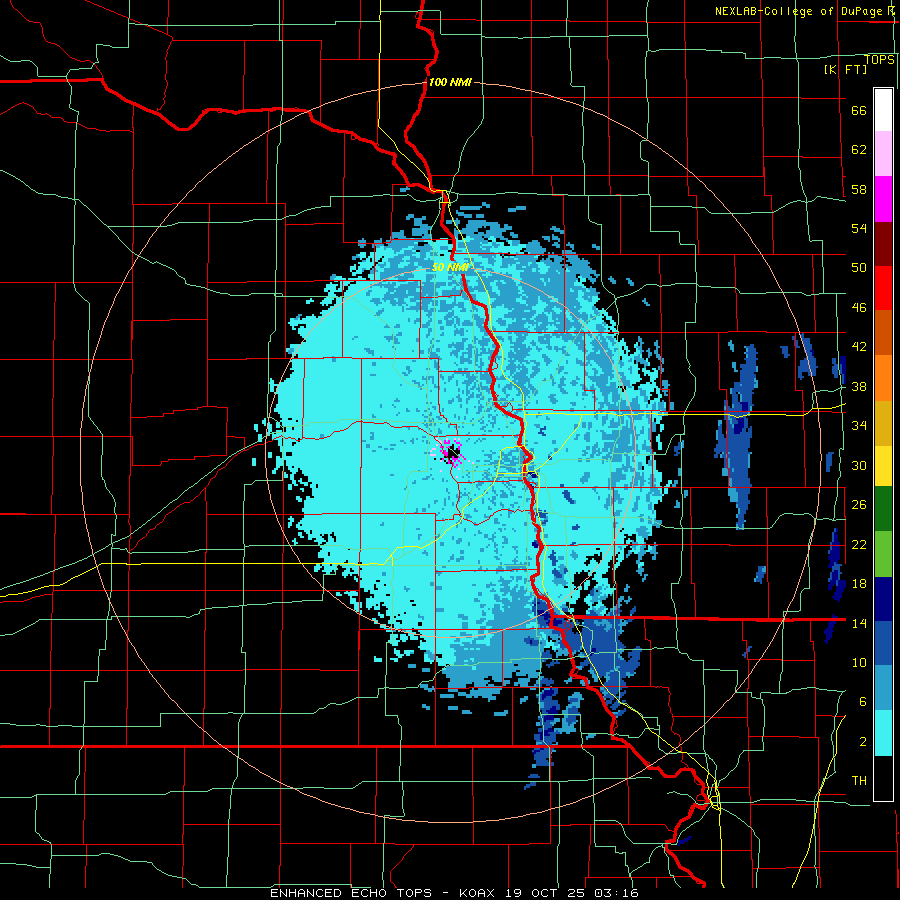The height and width of the screenshot is (900, 900).
Task: Click the black TH legend swatch
Action: (x=883, y=778)
